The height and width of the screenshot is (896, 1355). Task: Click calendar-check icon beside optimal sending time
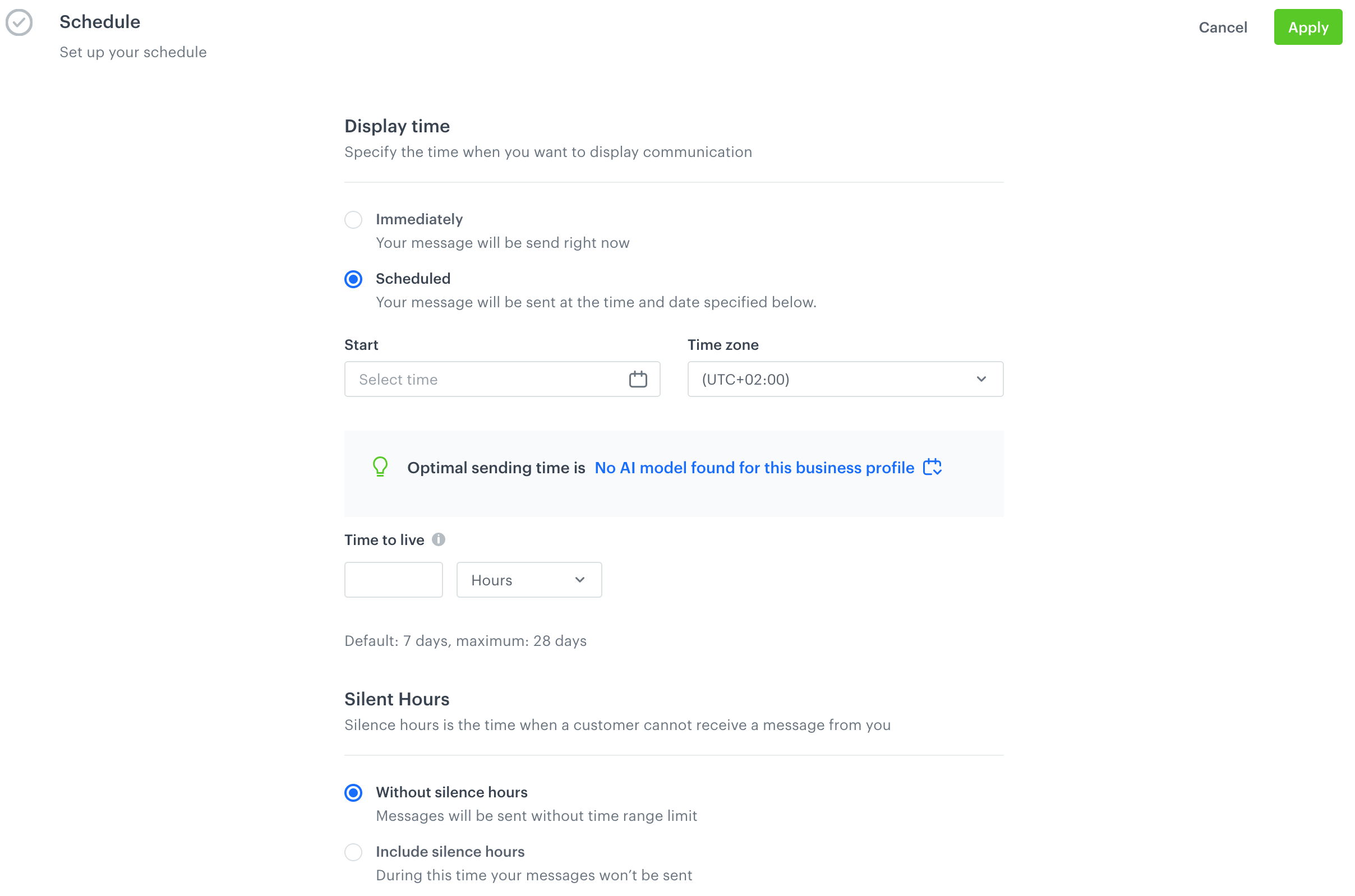click(x=932, y=467)
